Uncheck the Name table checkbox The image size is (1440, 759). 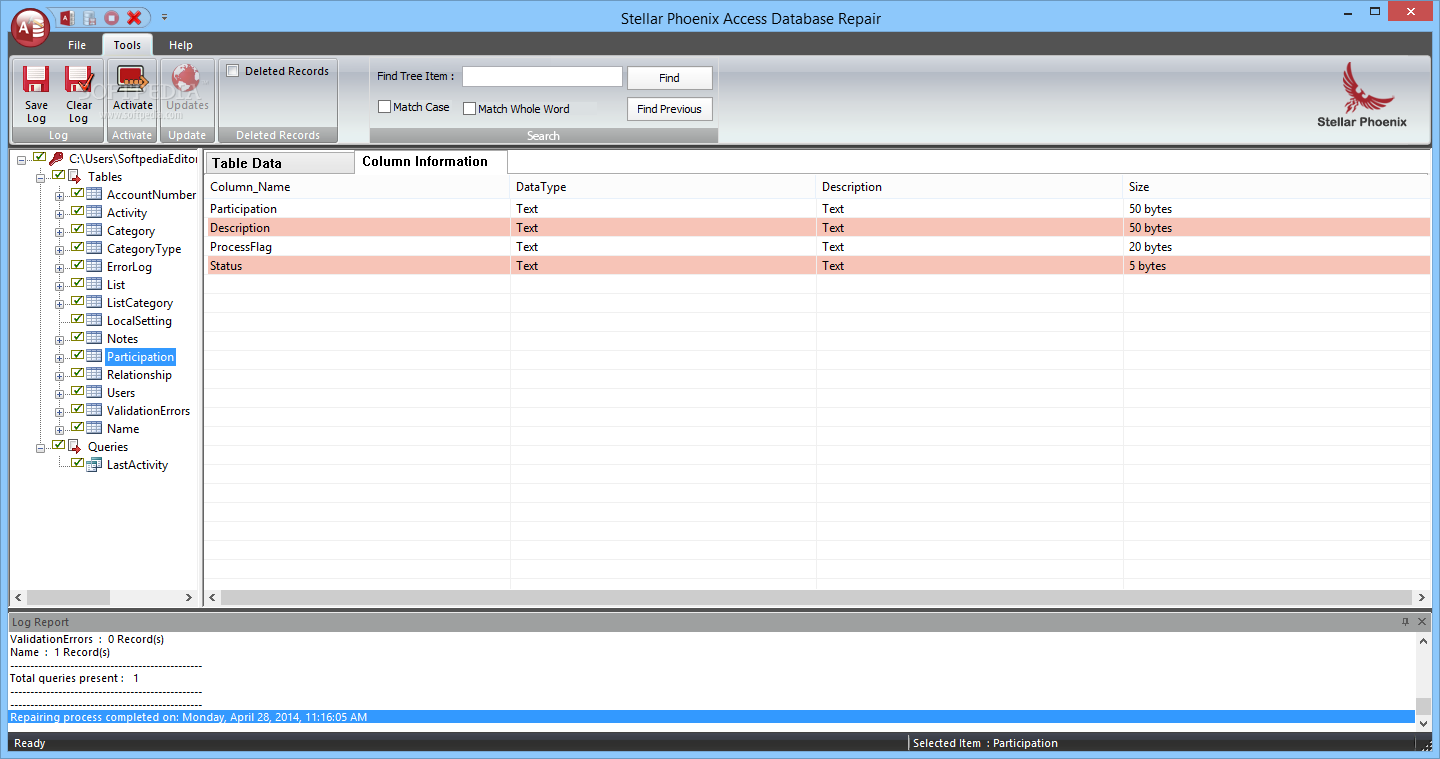77,428
